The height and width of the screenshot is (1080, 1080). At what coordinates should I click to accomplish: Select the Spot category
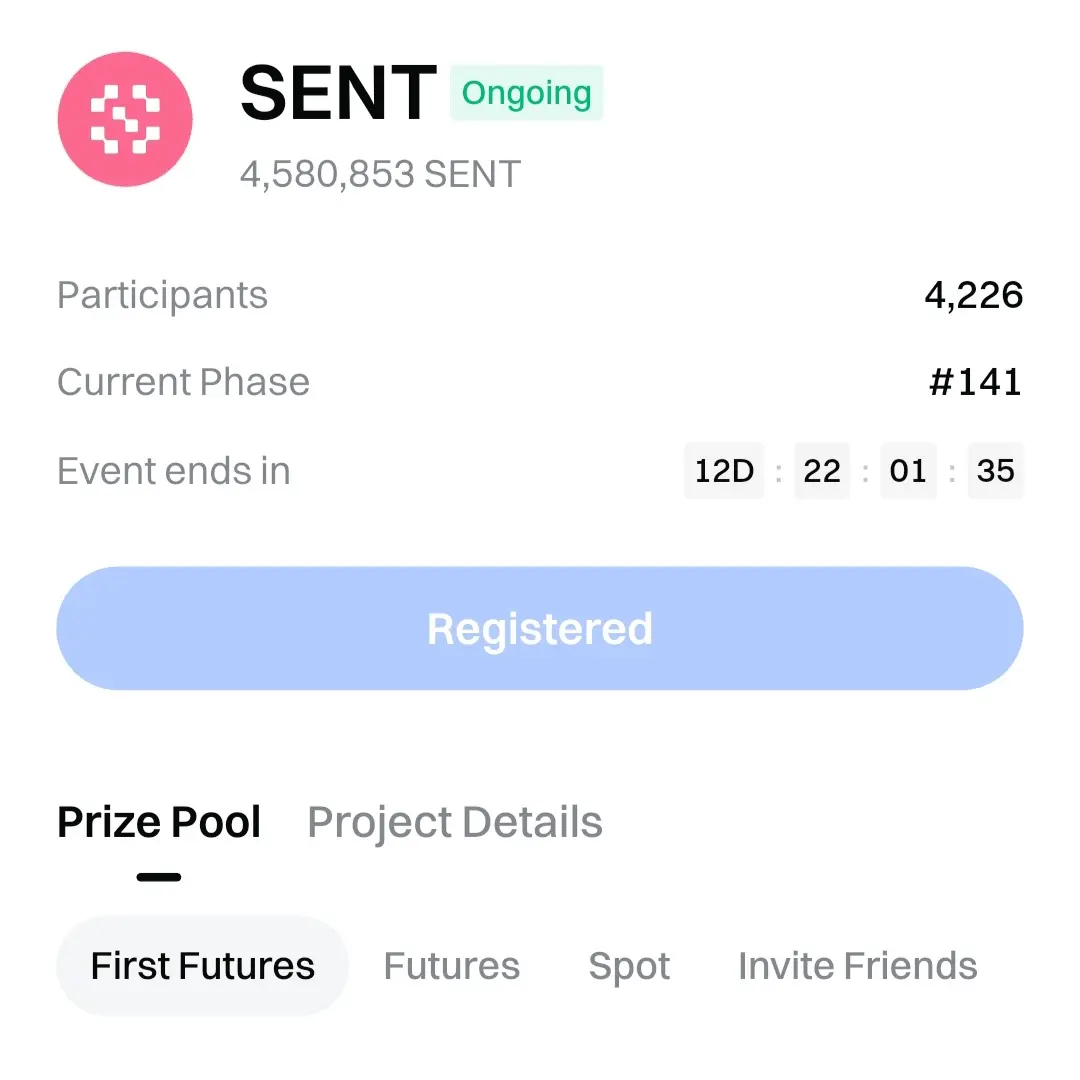(629, 966)
